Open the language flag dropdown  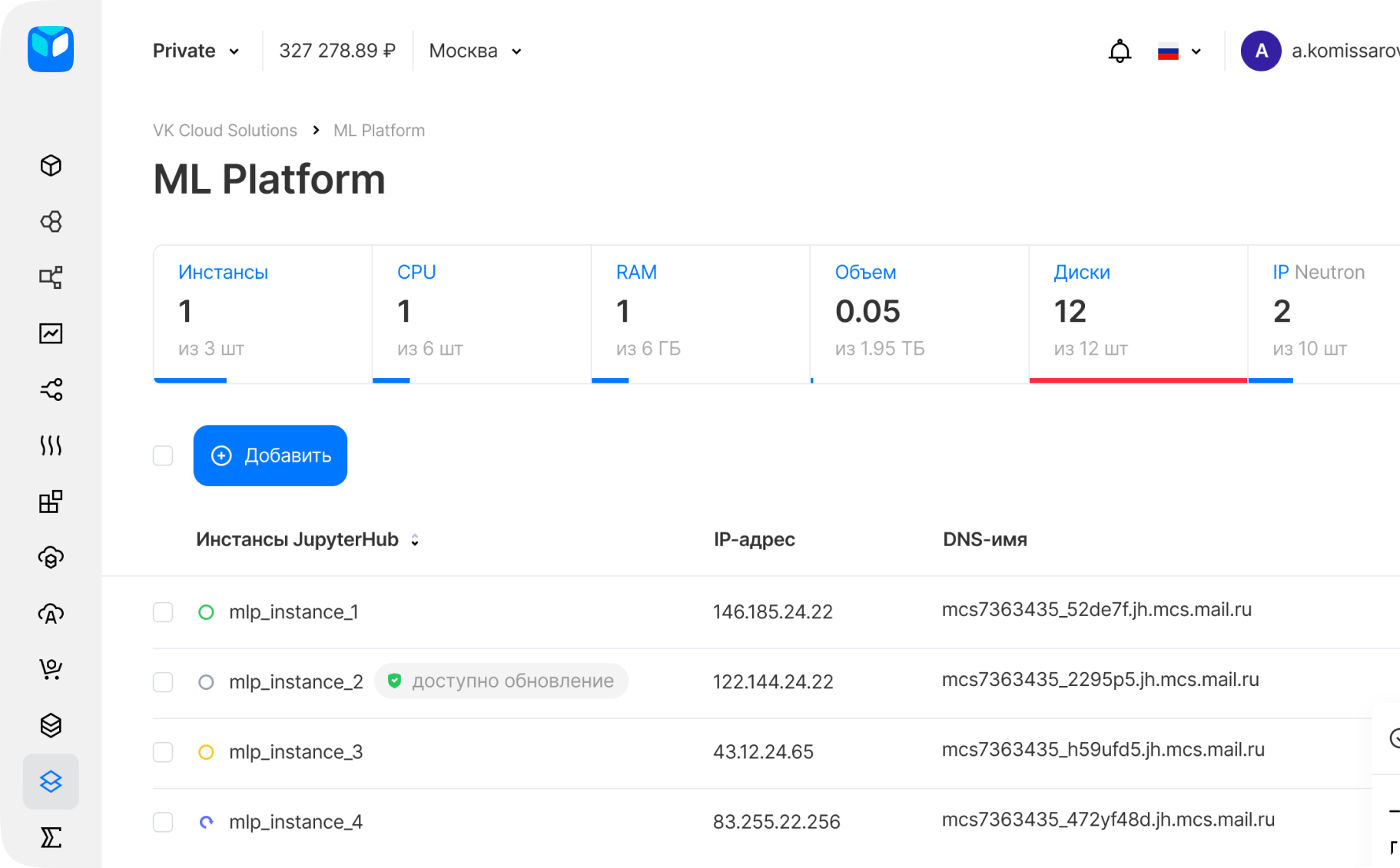coord(1179,51)
